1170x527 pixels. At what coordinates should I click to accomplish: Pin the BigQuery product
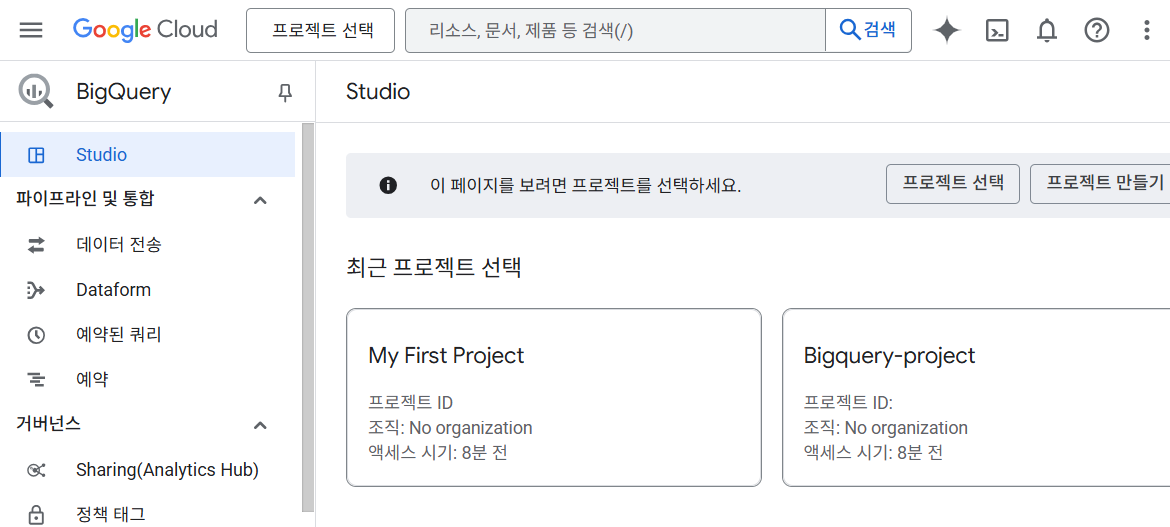click(284, 93)
